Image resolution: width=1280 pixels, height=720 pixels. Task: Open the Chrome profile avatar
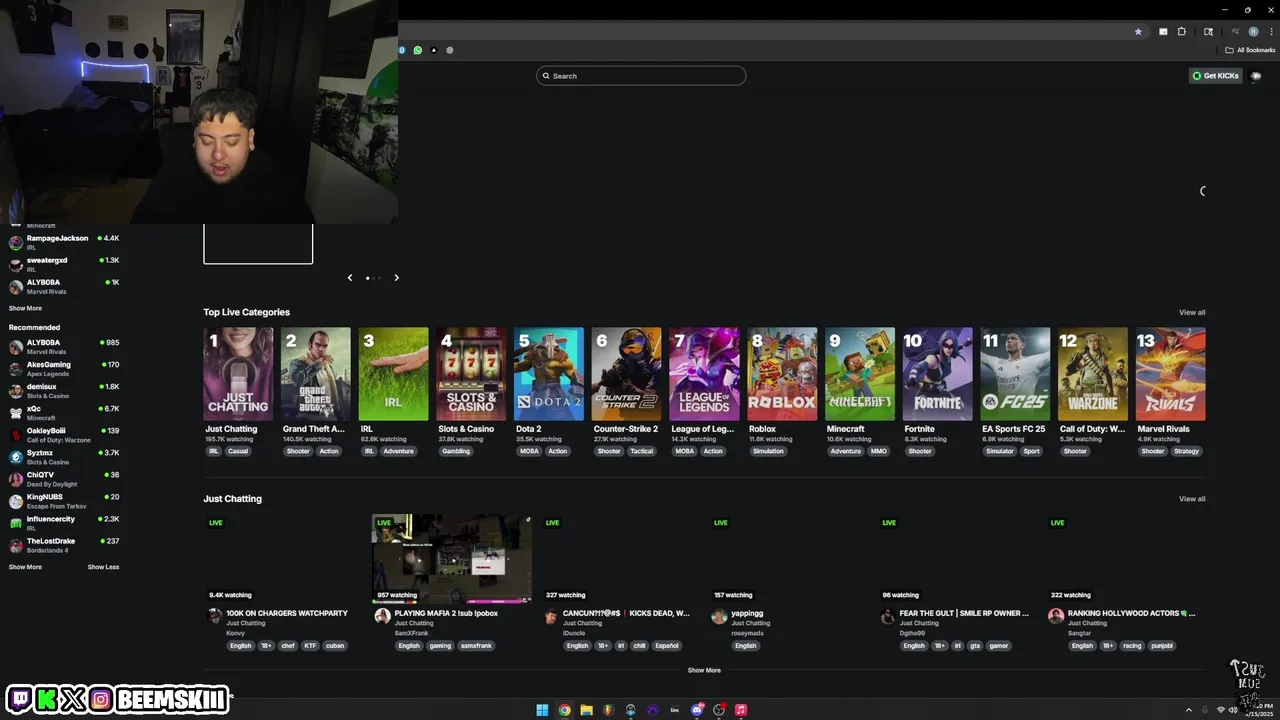[x=1253, y=31]
